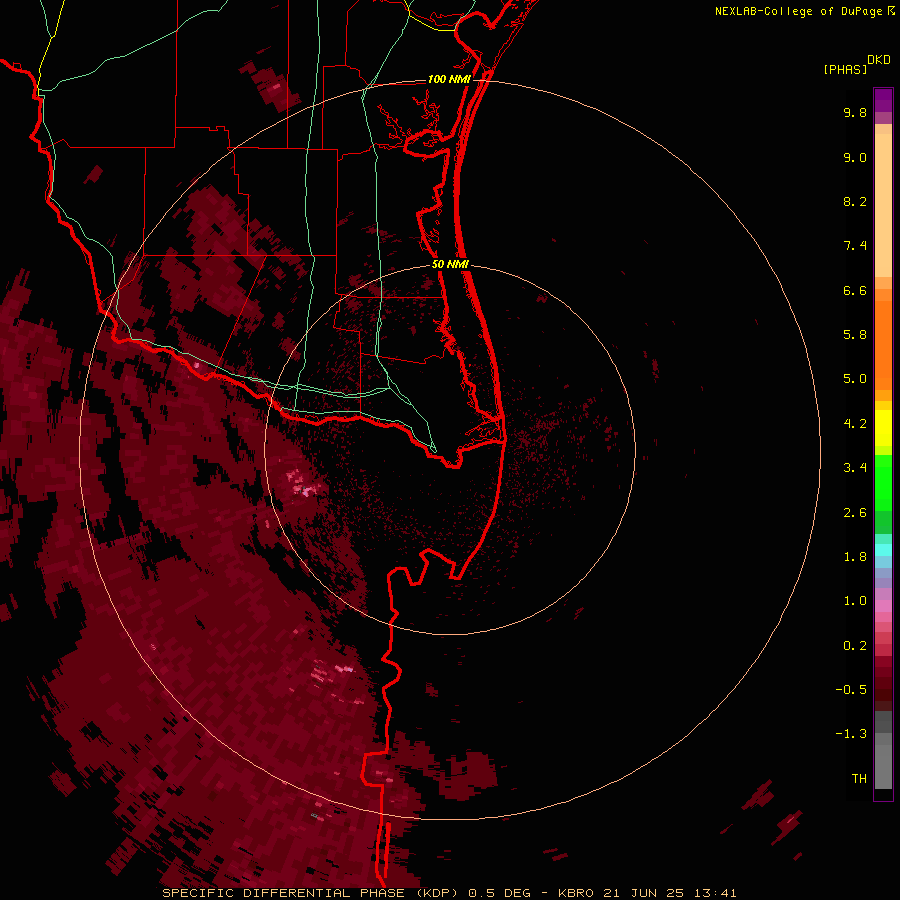Click the 3.4 scale value
Viewport: 900px width, 900px height.
tap(855, 468)
